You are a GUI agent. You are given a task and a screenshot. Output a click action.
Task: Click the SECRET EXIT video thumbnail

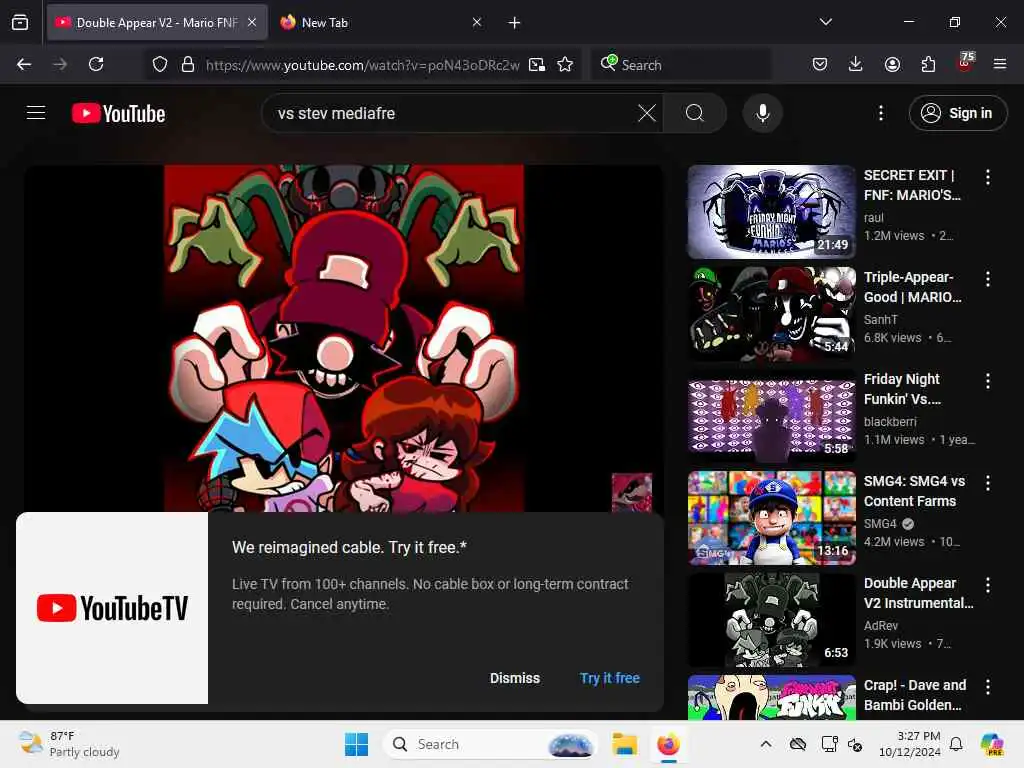coord(771,212)
